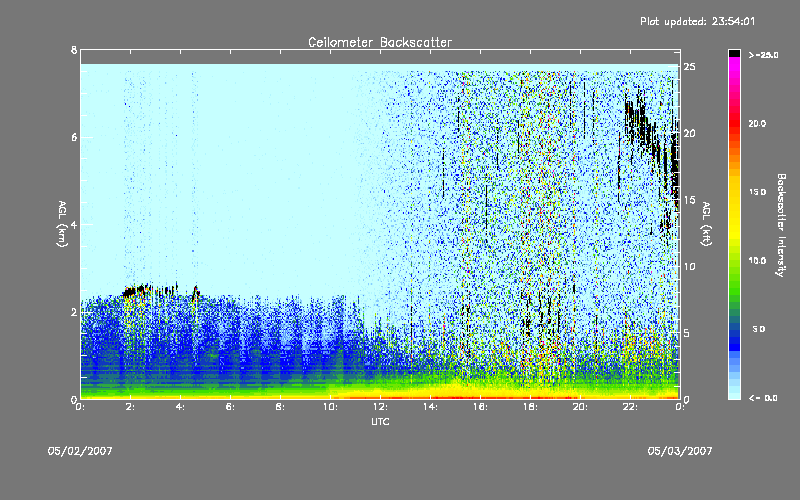800x500 pixels.
Task: Select the "AGL (kft)" right axis label
Action: pyautogui.click(x=706, y=224)
